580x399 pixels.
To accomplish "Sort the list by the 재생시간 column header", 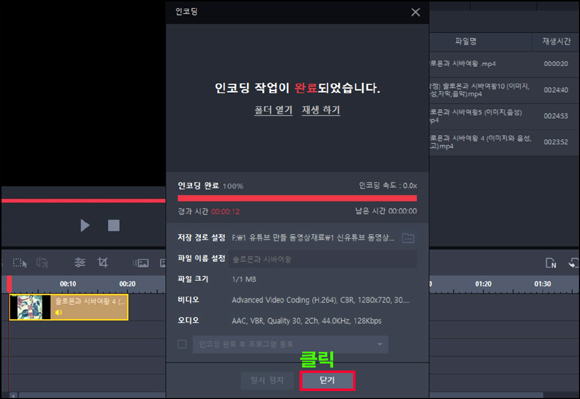I will click(556, 41).
